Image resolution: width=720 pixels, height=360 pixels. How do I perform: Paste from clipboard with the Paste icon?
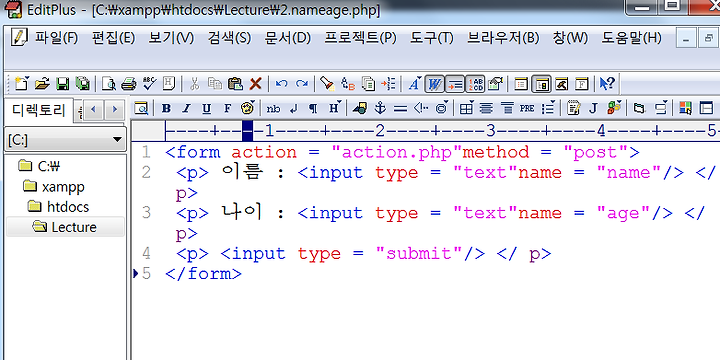point(235,84)
